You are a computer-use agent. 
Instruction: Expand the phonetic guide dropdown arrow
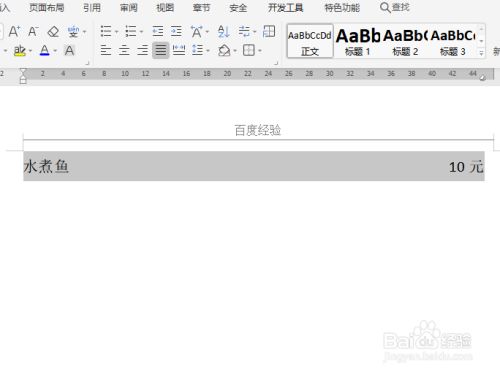(84, 32)
